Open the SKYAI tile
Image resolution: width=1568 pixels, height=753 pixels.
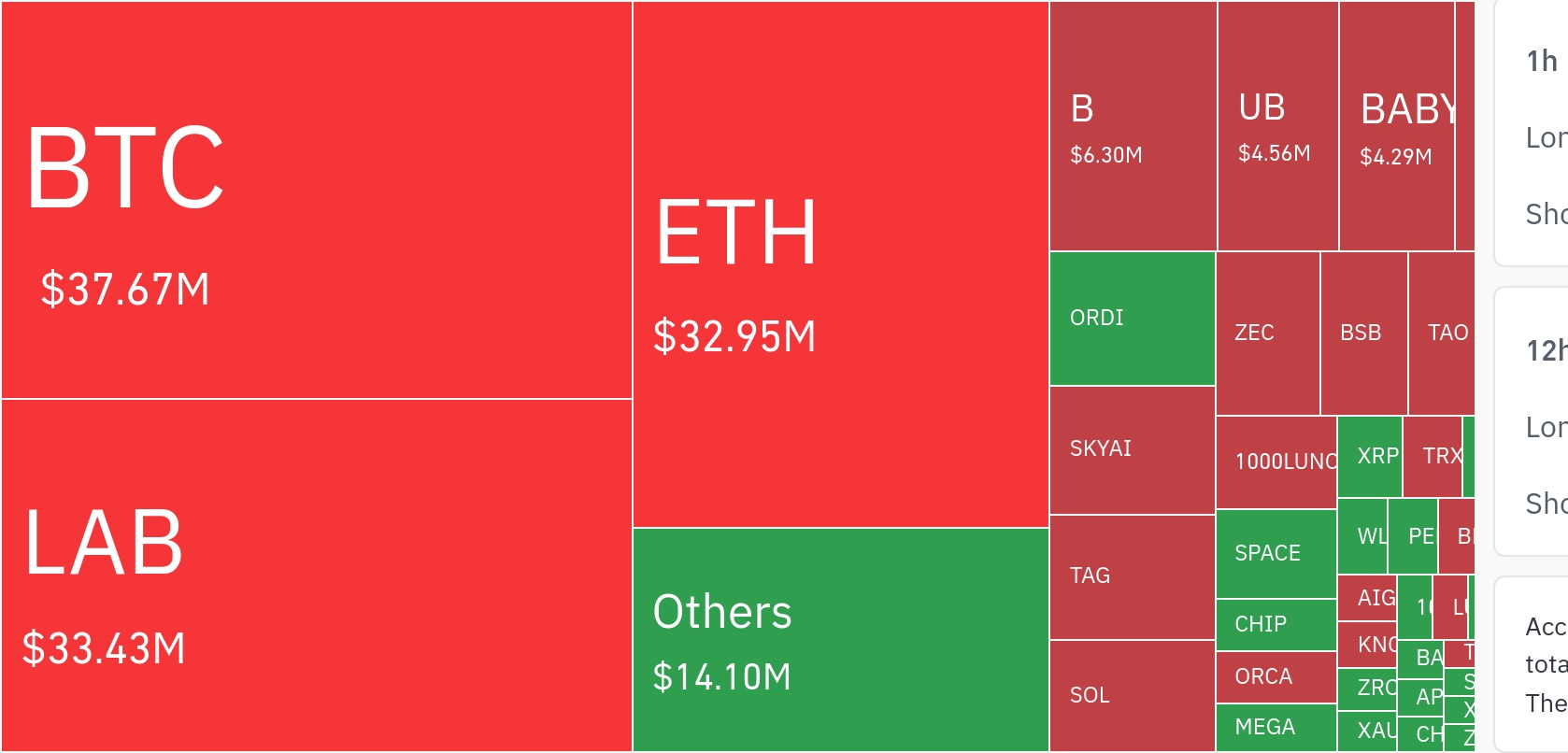(1133, 450)
